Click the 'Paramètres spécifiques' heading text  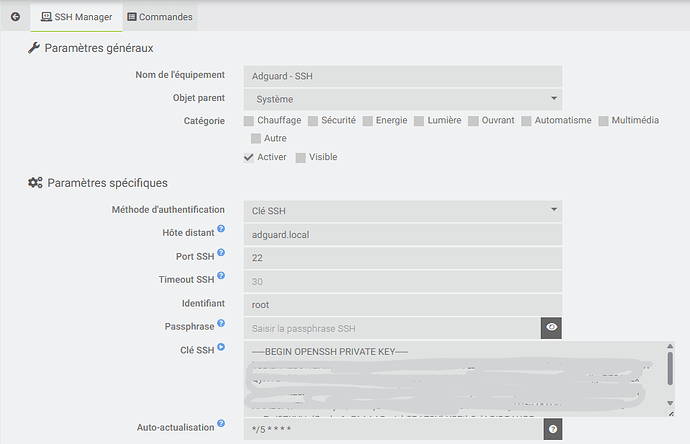click(x=107, y=183)
